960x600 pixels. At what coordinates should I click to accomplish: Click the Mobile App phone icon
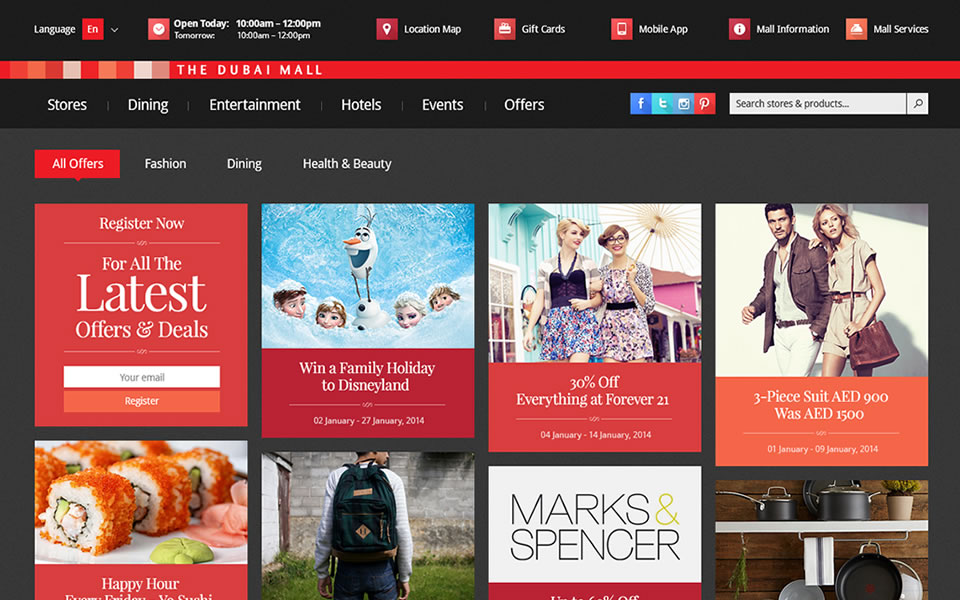pos(621,29)
